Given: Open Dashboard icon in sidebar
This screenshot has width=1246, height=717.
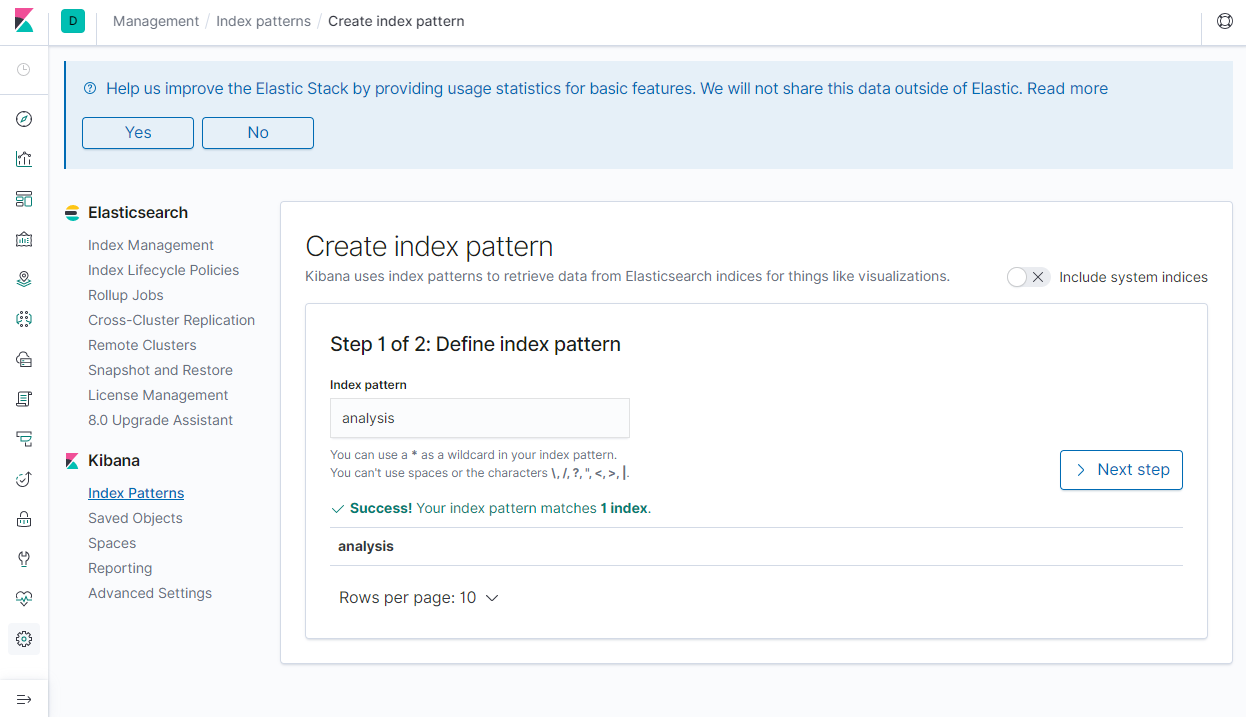Looking at the screenshot, I should [24, 199].
